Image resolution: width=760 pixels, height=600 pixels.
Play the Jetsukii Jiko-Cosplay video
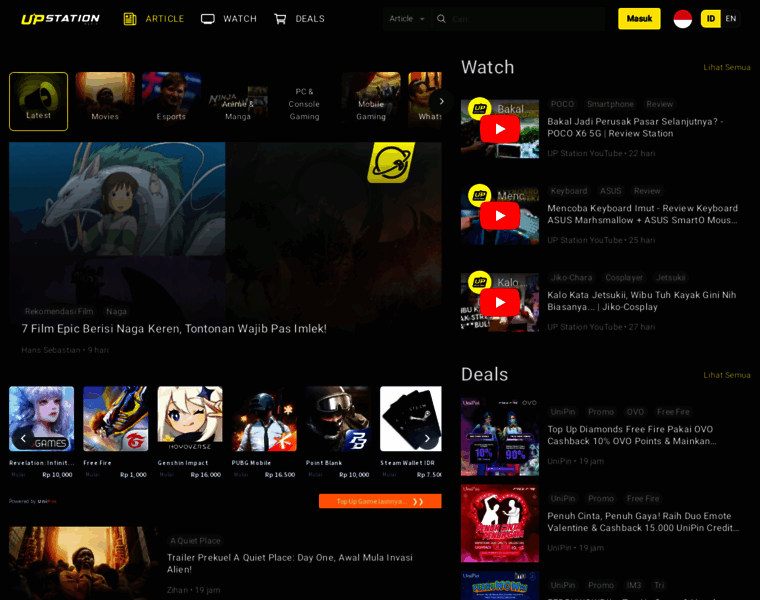(500, 302)
